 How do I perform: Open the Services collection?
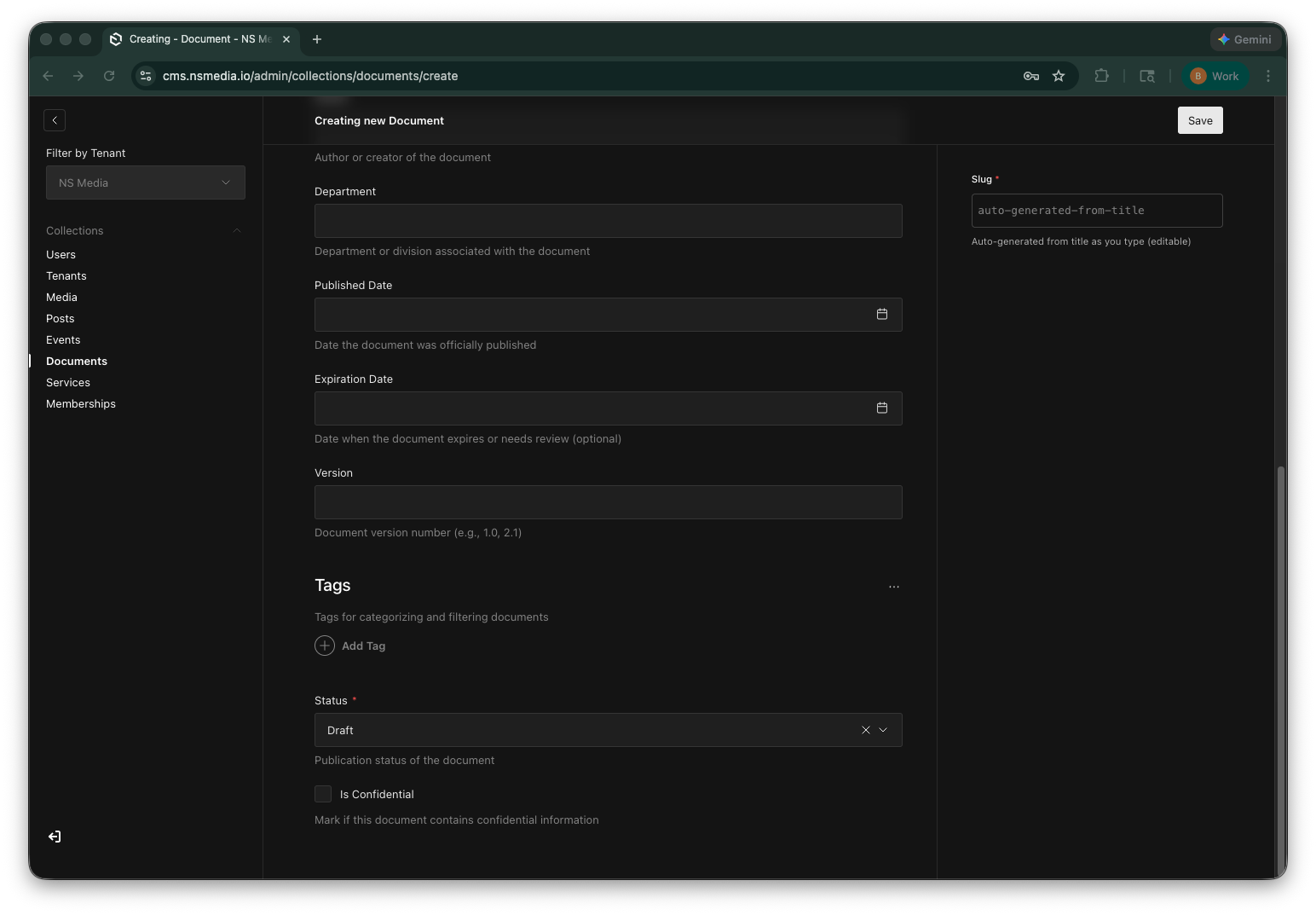(68, 382)
